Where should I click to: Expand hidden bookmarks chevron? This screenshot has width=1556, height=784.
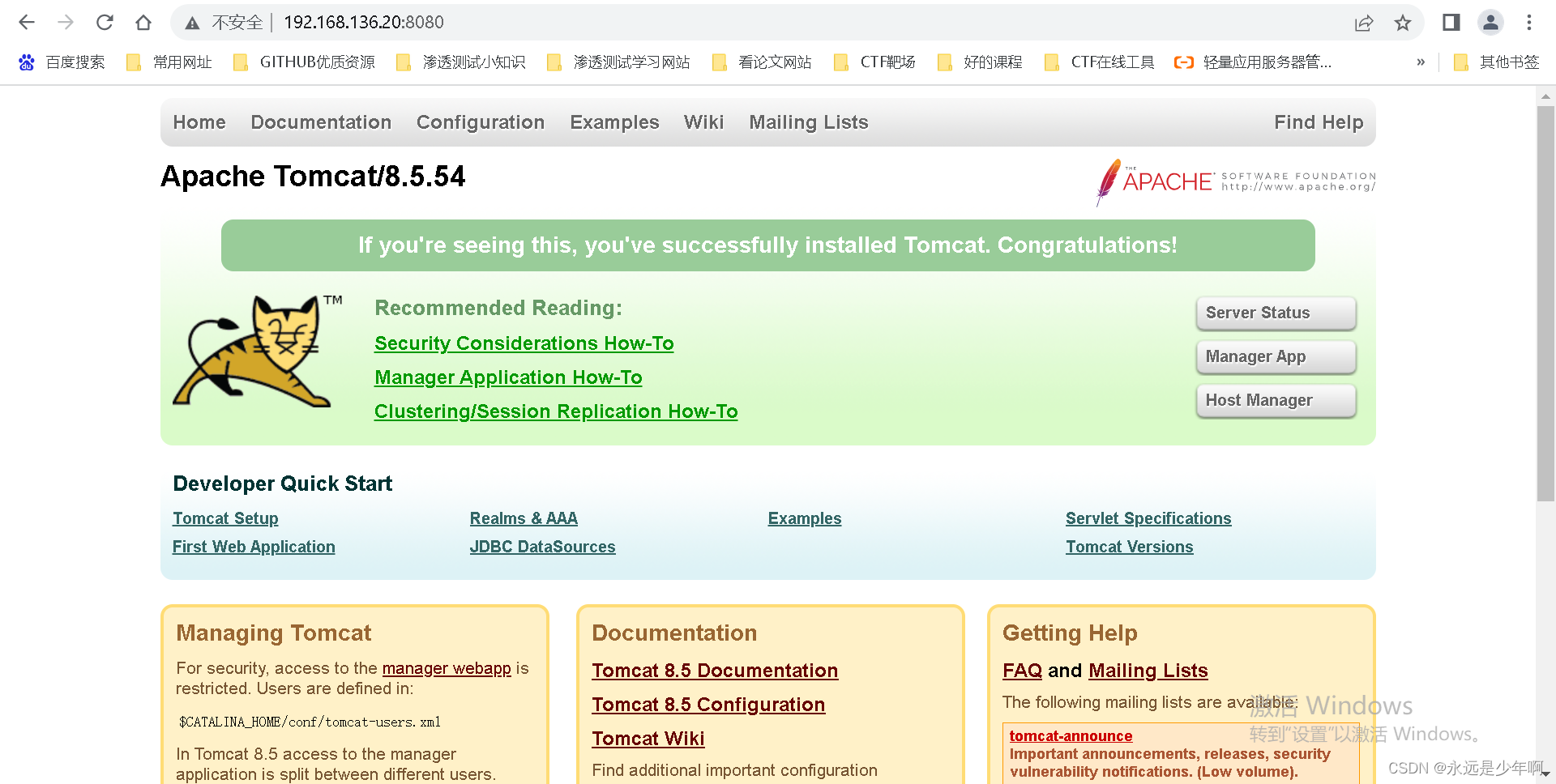pyautogui.click(x=1421, y=62)
